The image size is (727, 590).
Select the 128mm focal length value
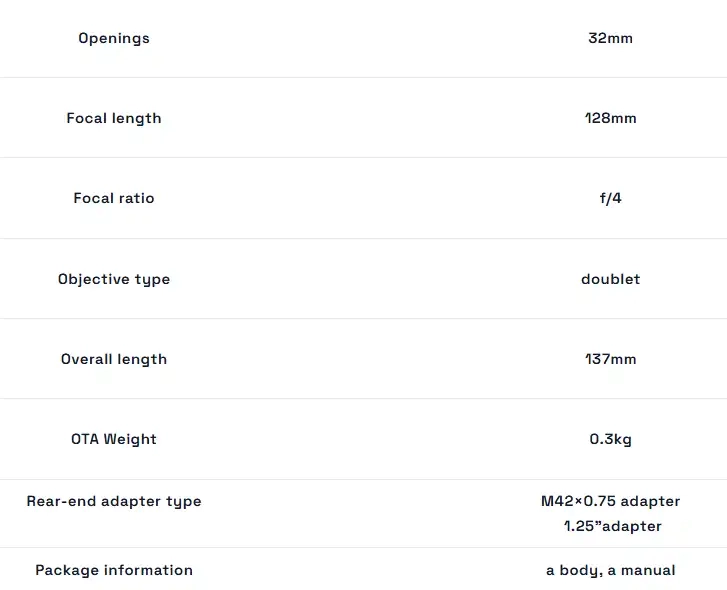(x=610, y=118)
